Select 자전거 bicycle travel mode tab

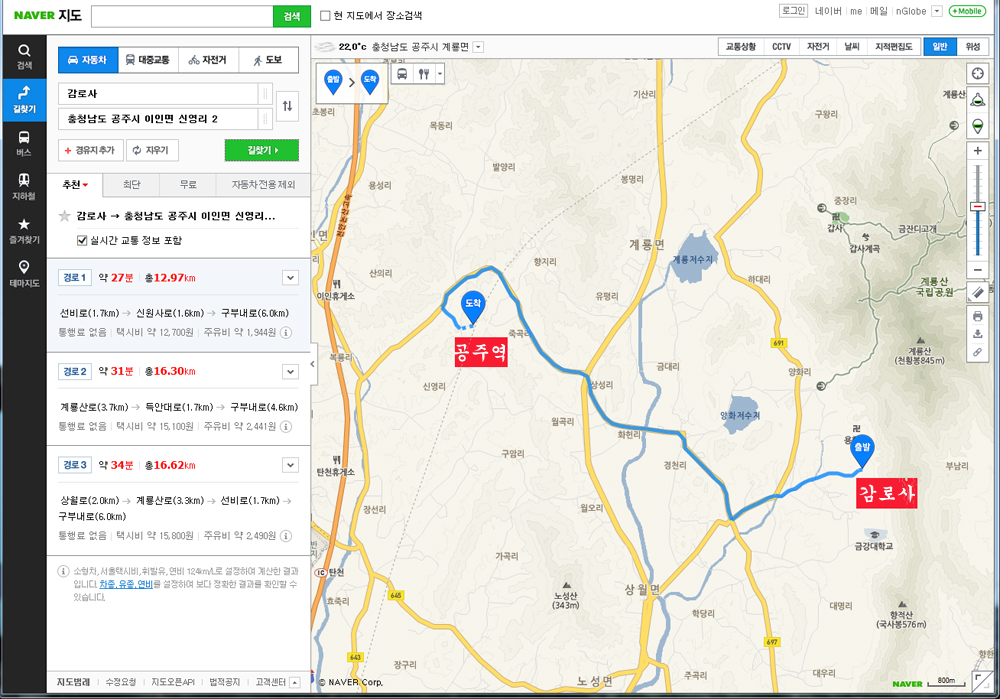pyautogui.click(x=208, y=60)
